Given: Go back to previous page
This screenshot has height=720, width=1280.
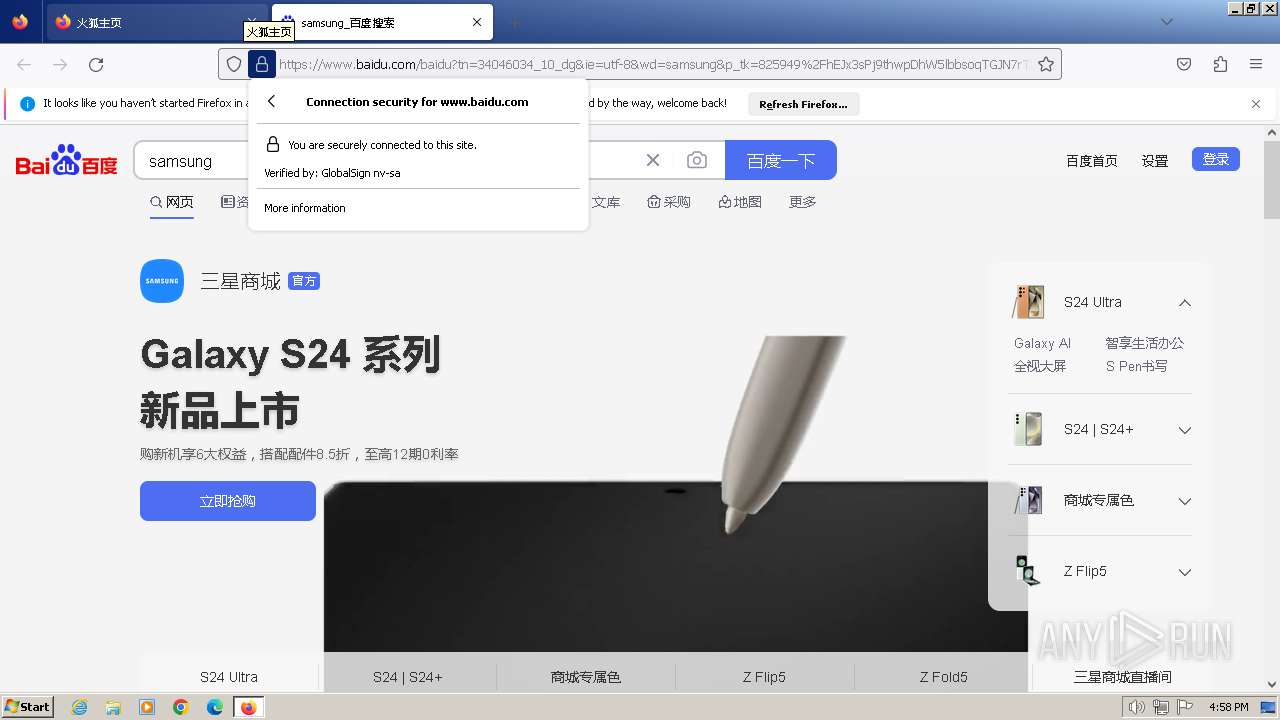Looking at the screenshot, I should 24,64.
